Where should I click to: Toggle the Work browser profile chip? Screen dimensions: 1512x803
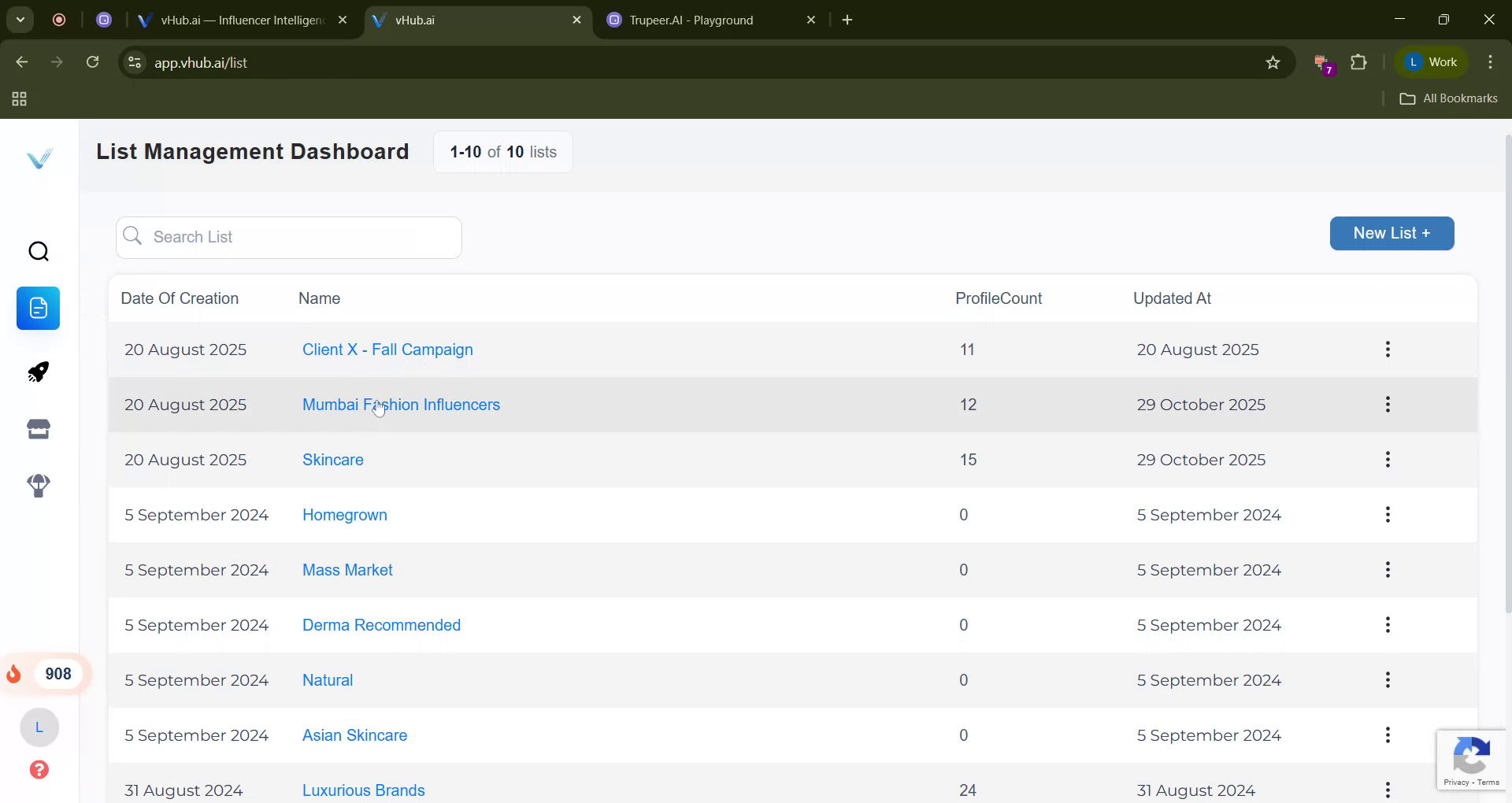tap(1432, 61)
